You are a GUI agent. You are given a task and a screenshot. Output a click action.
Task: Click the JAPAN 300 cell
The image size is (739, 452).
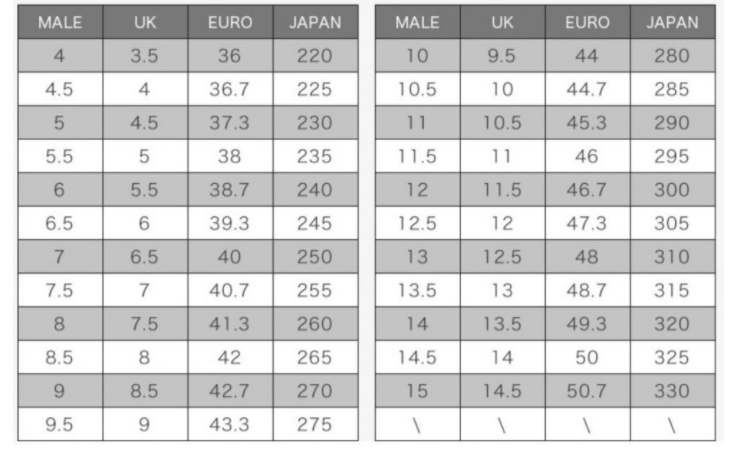click(x=673, y=189)
